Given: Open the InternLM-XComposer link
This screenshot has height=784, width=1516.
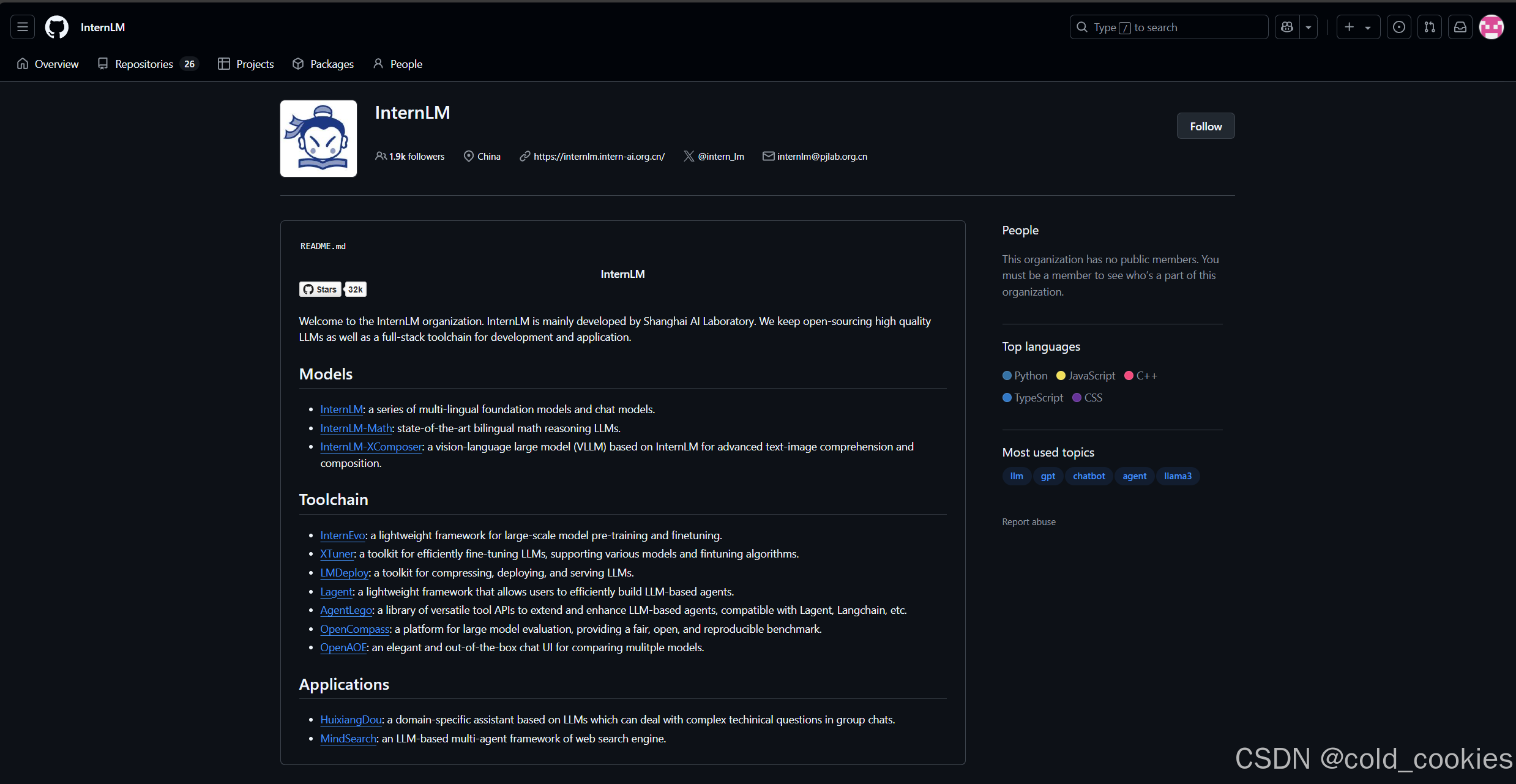Looking at the screenshot, I should click(x=371, y=447).
